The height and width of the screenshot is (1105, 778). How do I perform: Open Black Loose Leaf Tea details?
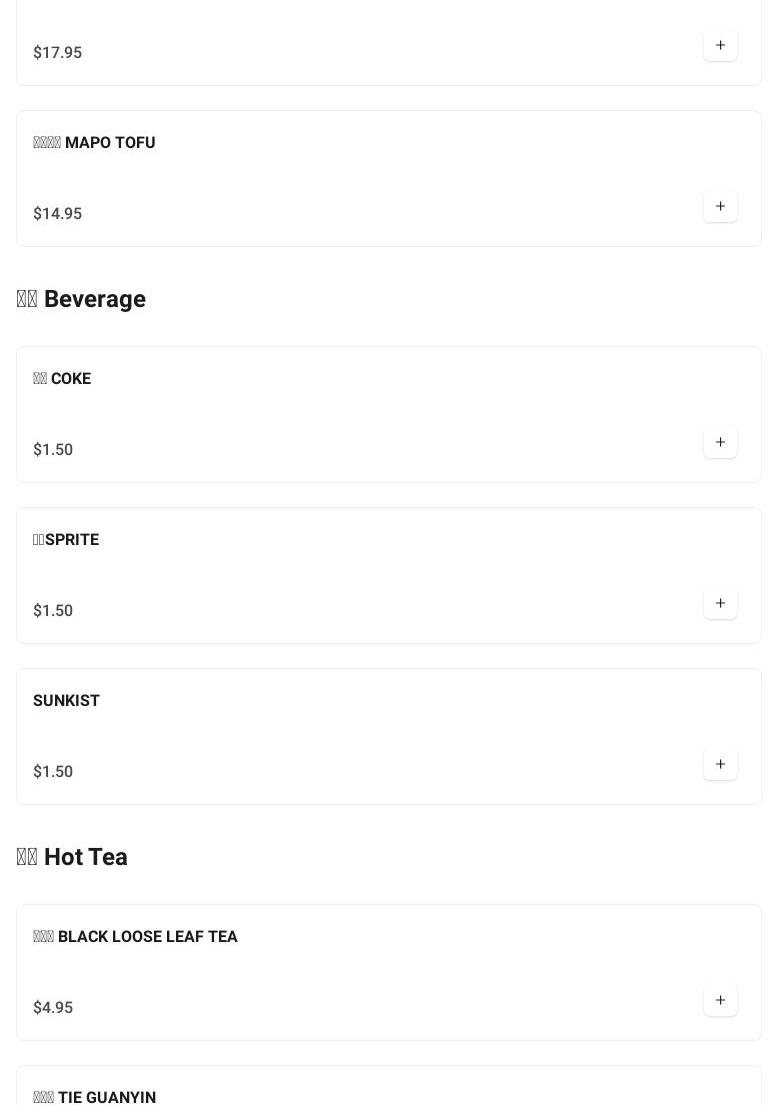tap(135, 937)
